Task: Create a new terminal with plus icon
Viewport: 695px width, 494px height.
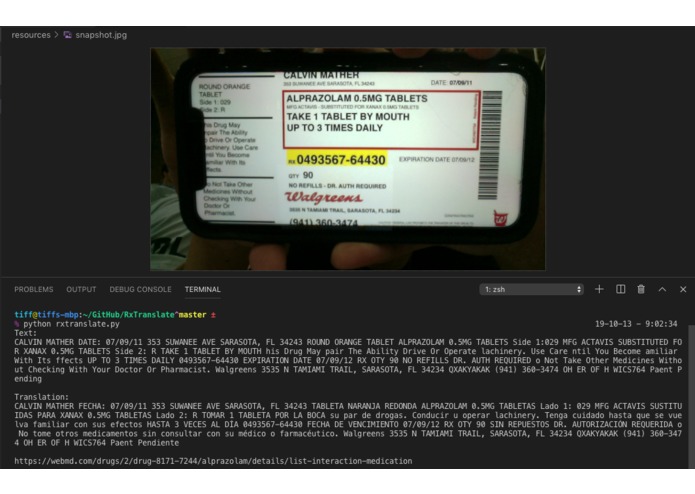Action: click(599, 289)
